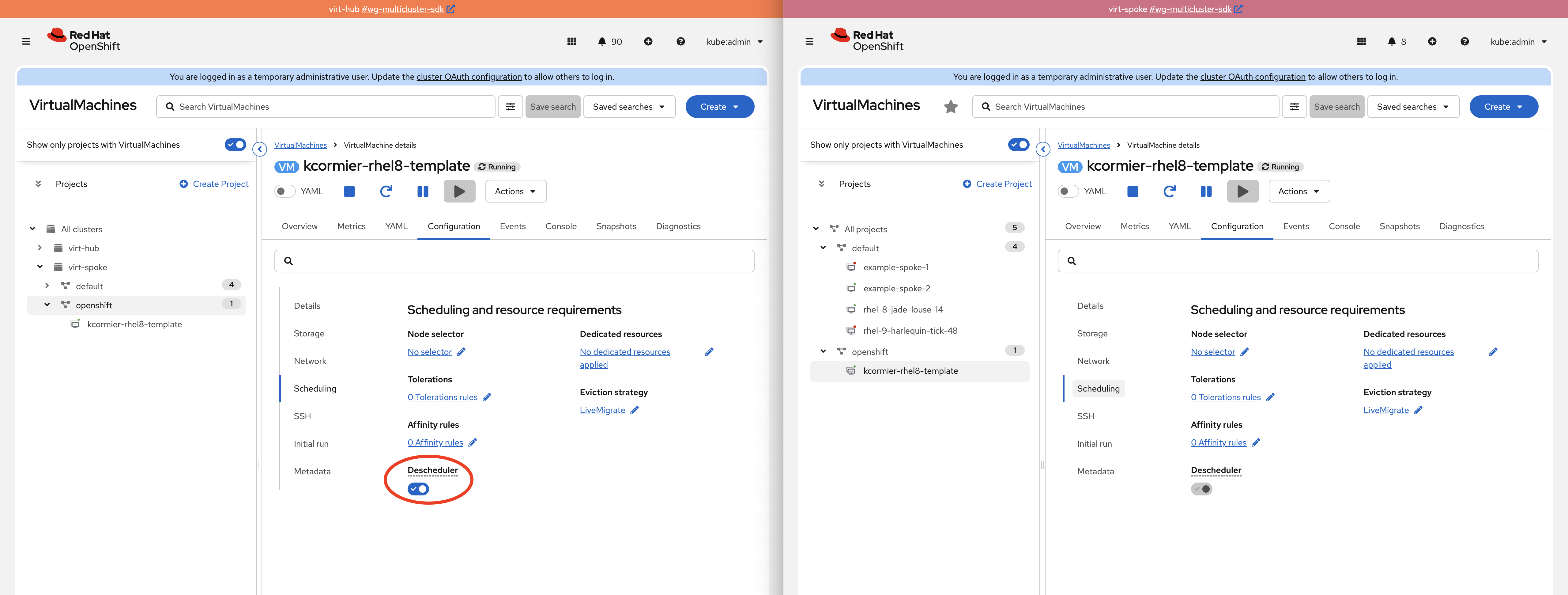Open right Saved searches dropdown
Screen dimensions: 1568x595
pyautogui.click(x=1412, y=107)
